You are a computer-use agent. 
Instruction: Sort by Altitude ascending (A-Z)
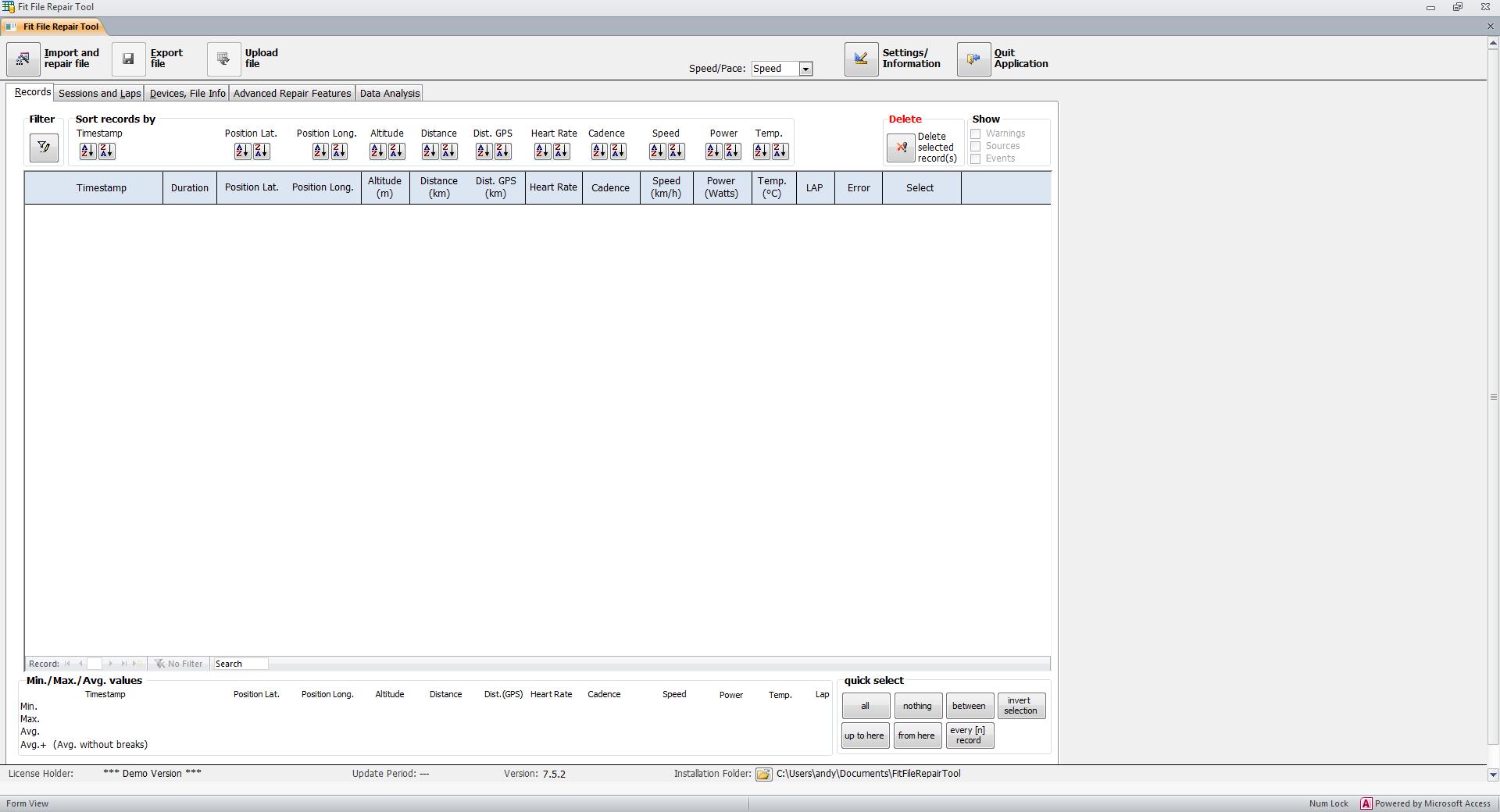coord(377,151)
